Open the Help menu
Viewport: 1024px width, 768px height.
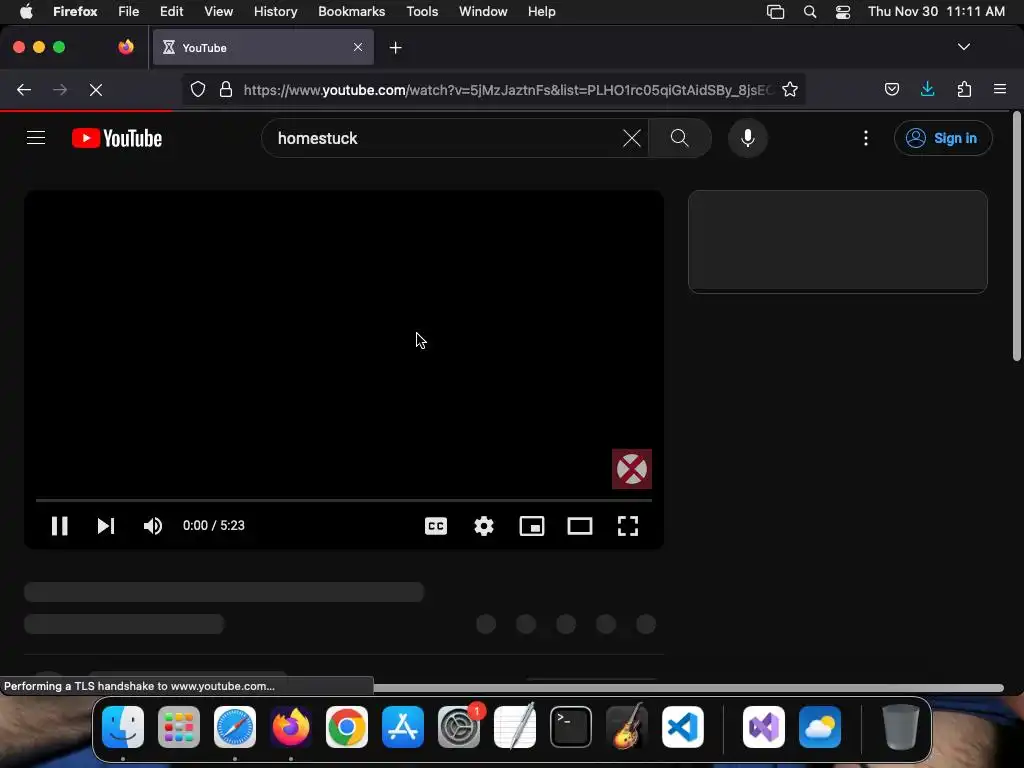(x=541, y=11)
